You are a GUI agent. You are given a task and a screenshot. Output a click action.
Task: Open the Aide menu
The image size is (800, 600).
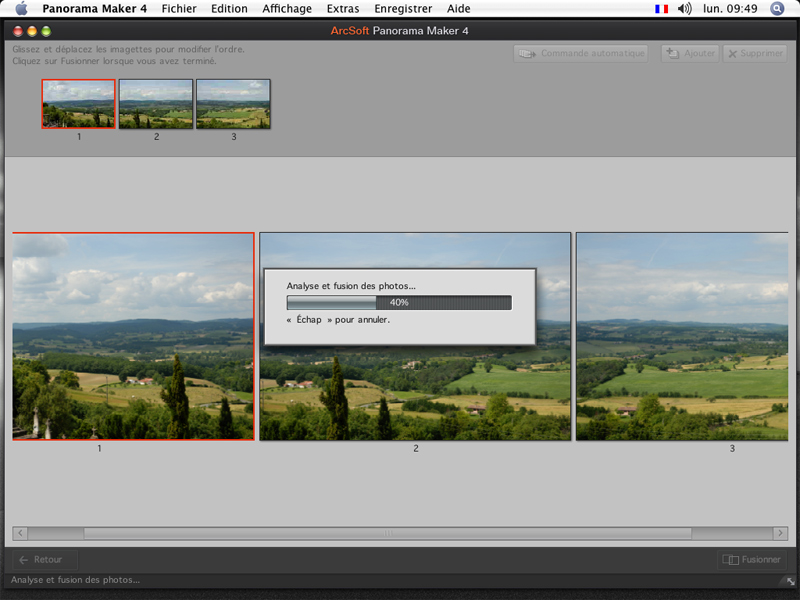459,9
